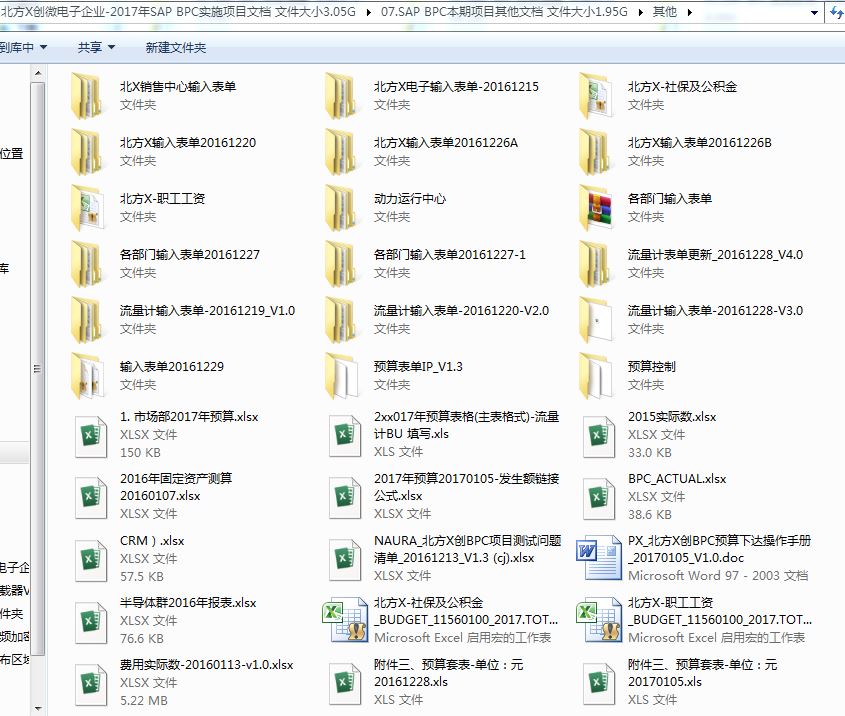The width and height of the screenshot is (845, 716).
Task: Click folder icon for 动力运行中心
Action: [x=341, y=208]
